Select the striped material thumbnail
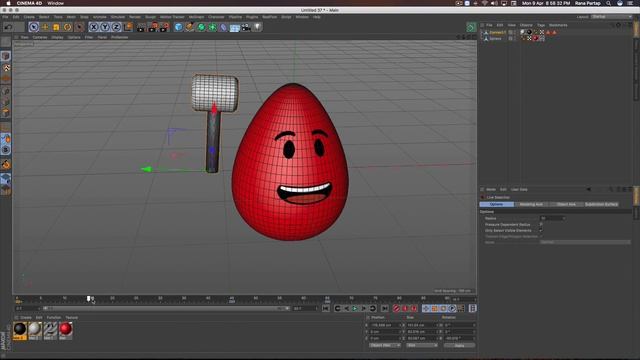640x360 pixels. 50,330
